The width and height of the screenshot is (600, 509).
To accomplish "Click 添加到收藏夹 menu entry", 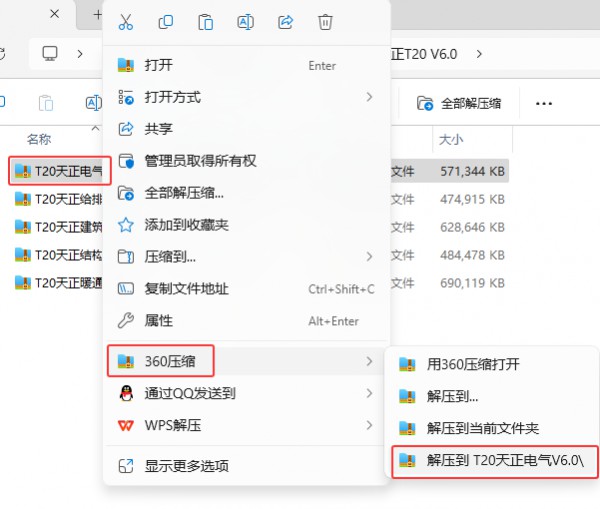I will click(x=246, y=225).
